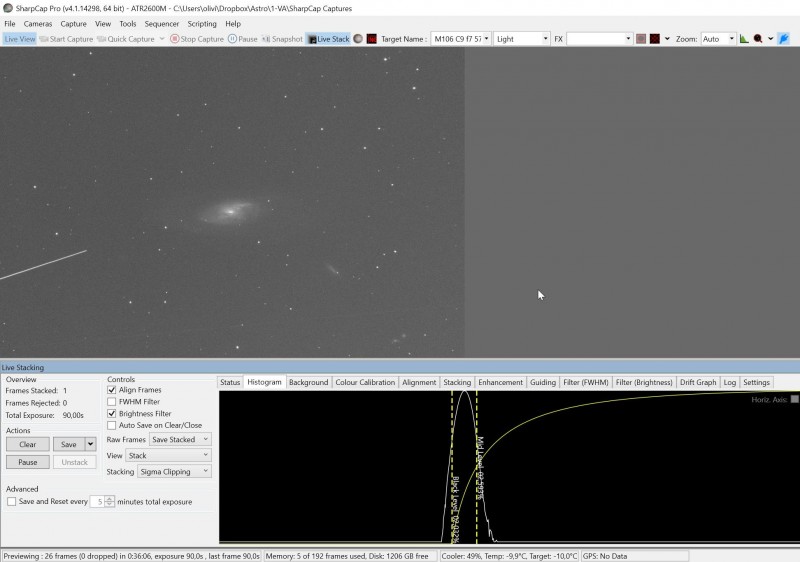This screenshot has height=562, width=800.
Task: Open the FX effects dropdown
Action: point(599,39)
